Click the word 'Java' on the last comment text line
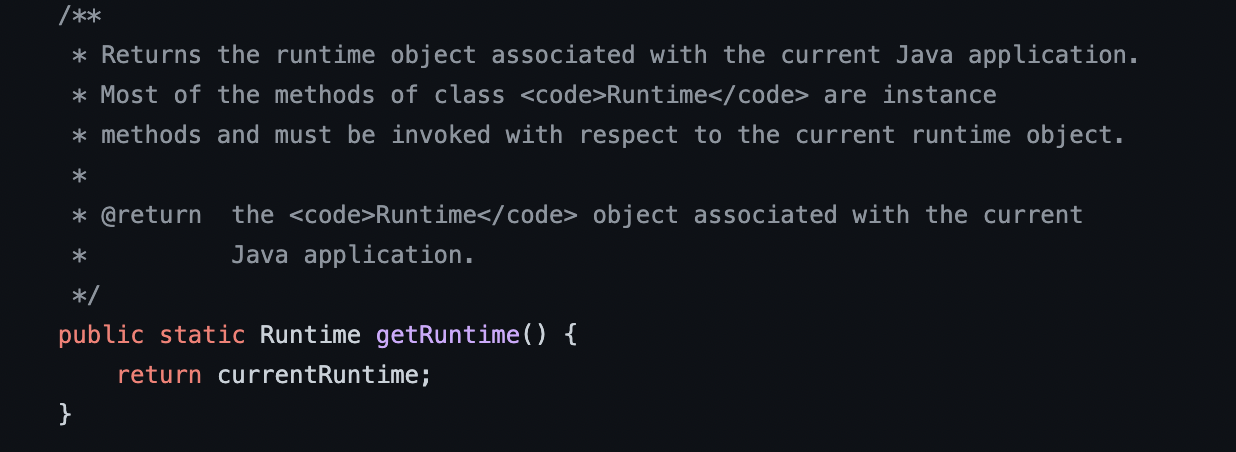This screenshot has width=1236, height=452. coord(260,255)
